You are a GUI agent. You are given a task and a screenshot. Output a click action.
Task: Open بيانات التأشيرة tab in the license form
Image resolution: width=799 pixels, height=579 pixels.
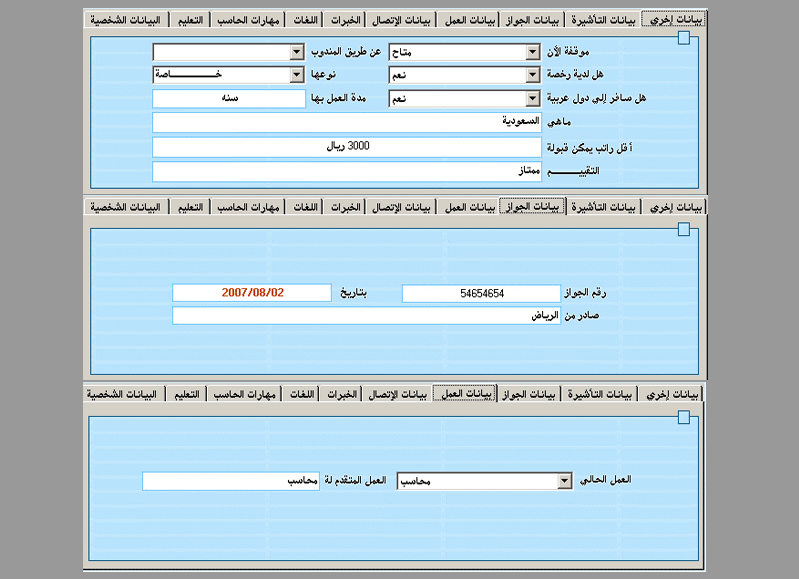603,20
